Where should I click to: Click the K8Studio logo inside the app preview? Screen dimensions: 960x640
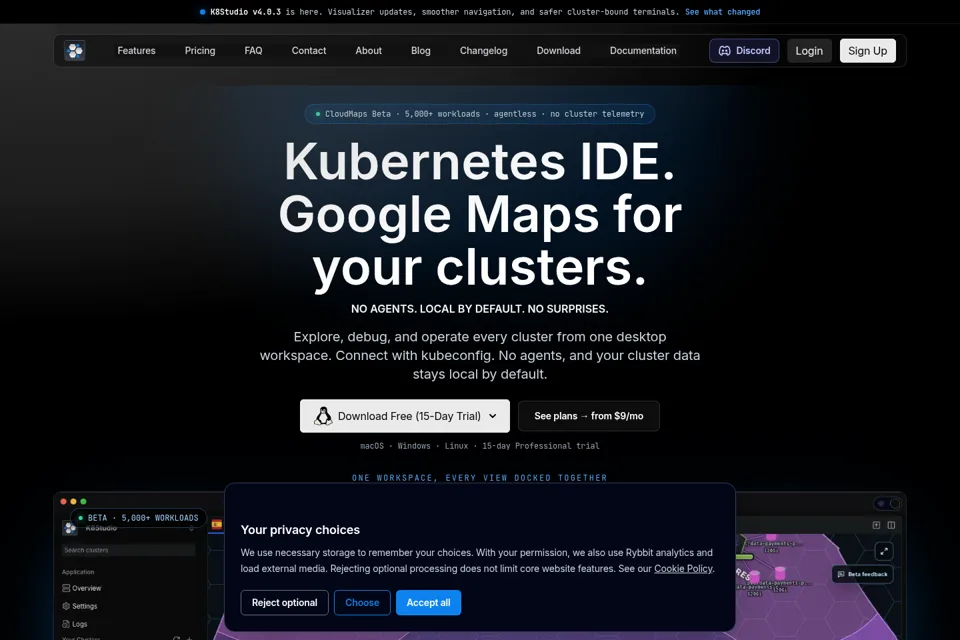[x=70, y=528]
